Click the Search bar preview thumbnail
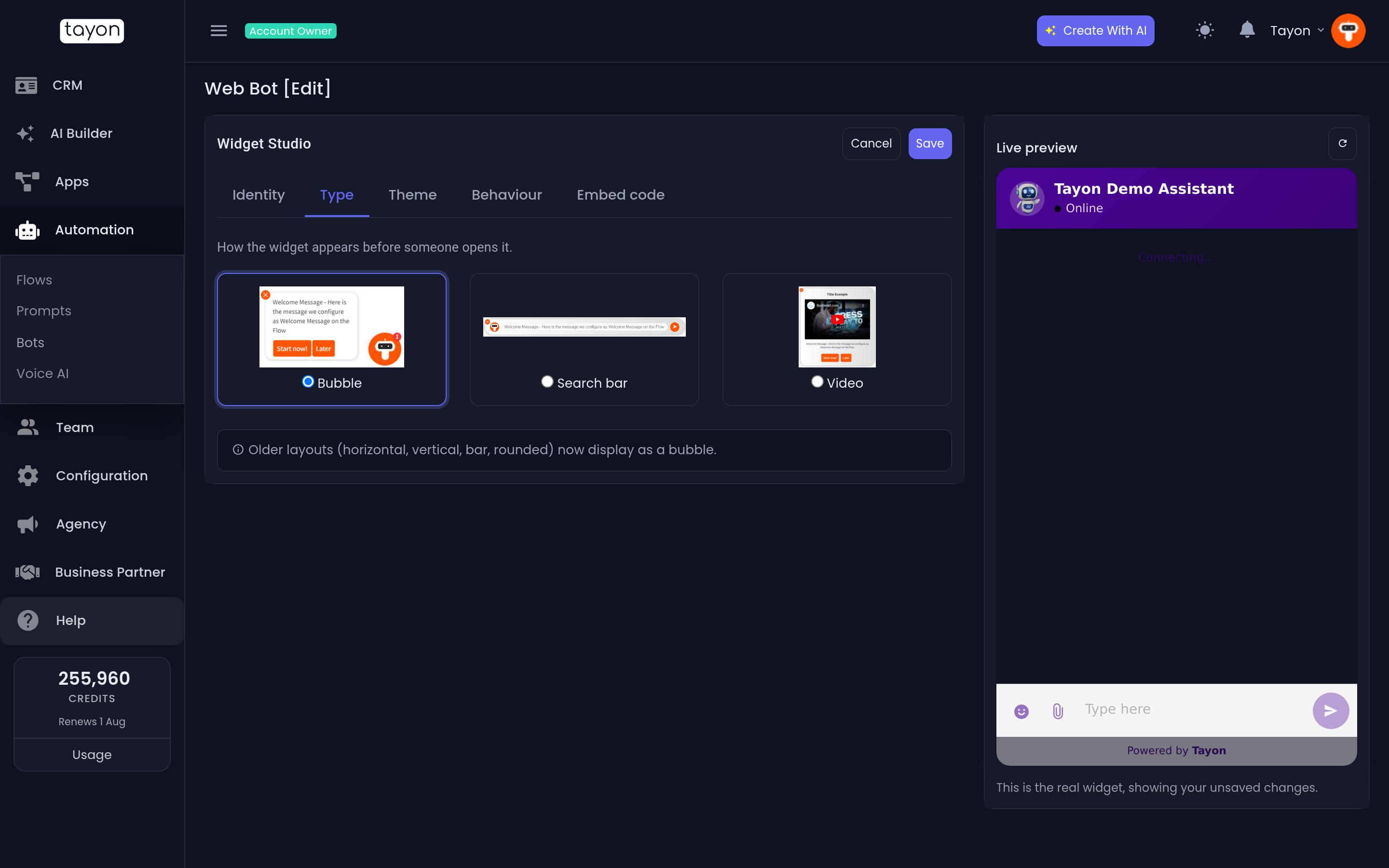 [585, 326]
